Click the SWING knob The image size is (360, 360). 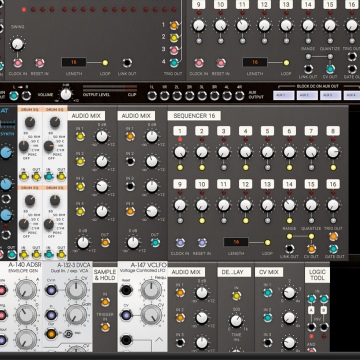click(17, 44)
